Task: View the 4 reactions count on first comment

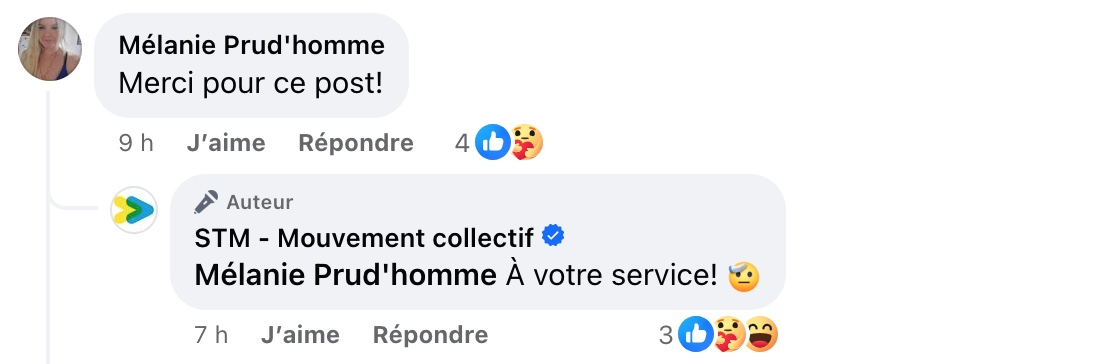Action: [461, 143]
